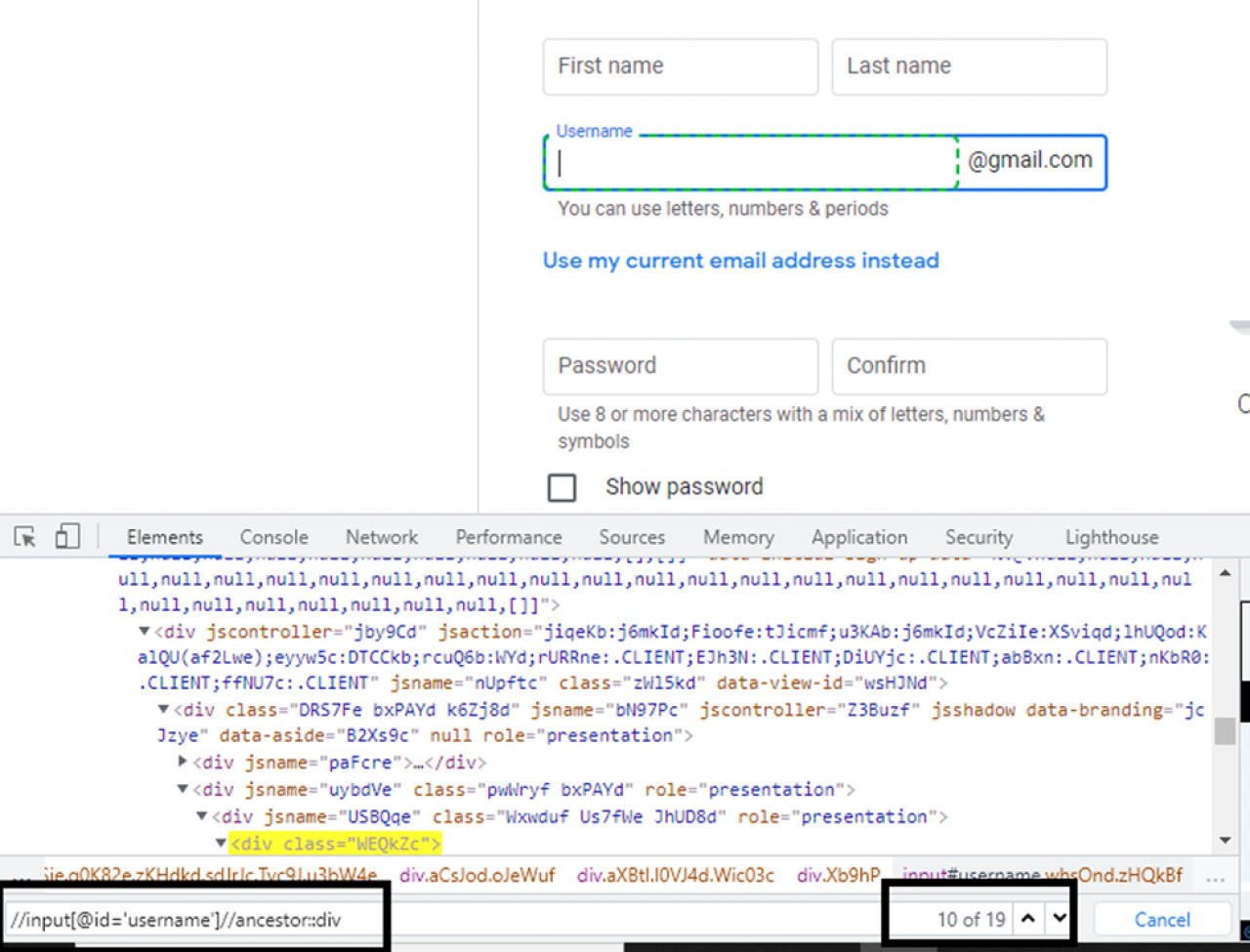1250x952 pixels.
Task: Select the div.Xb9hP breadcrumb item
Action: click(x=838, y=876)
